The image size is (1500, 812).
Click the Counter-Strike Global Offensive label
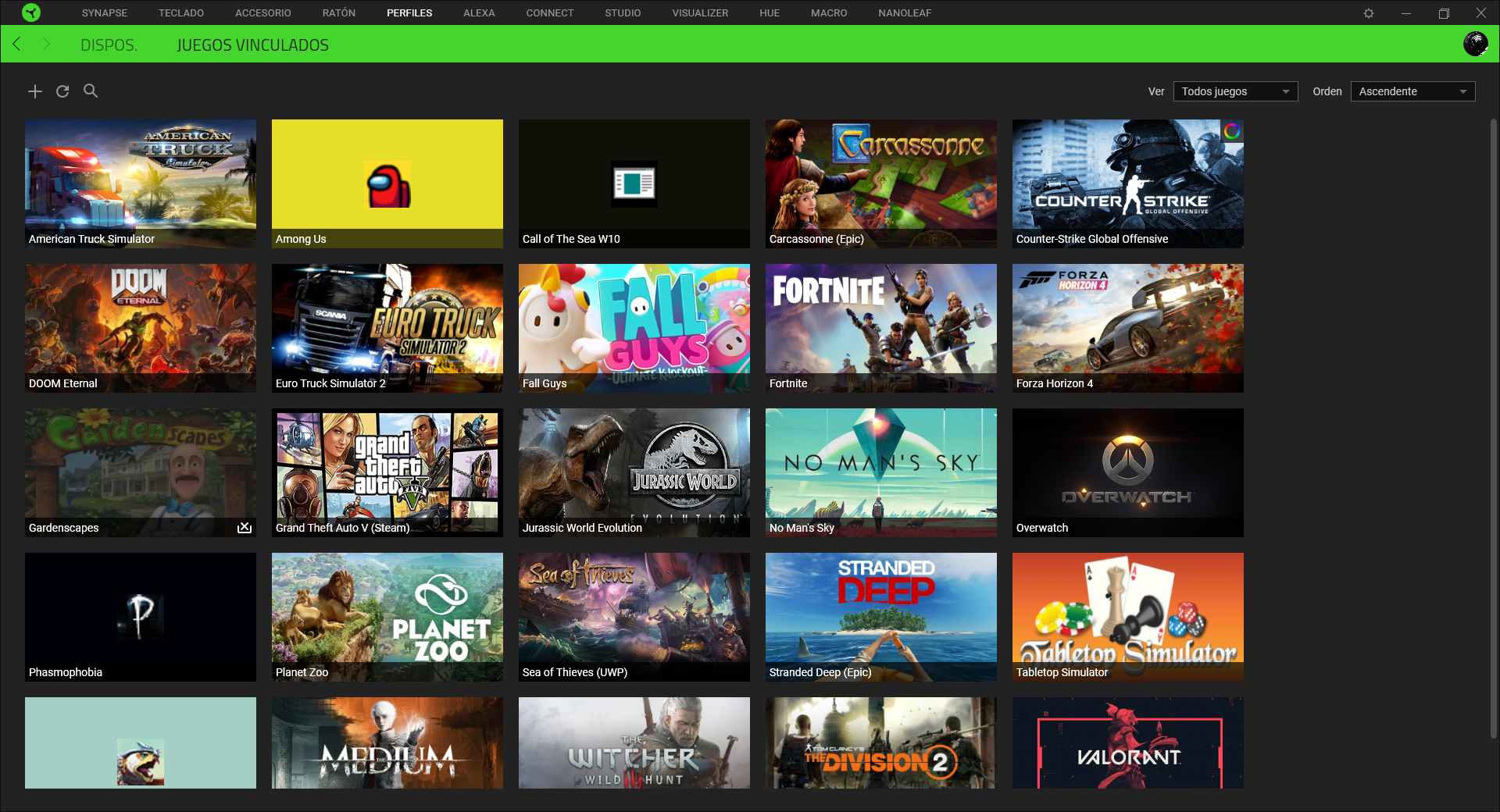point(1092,239)
